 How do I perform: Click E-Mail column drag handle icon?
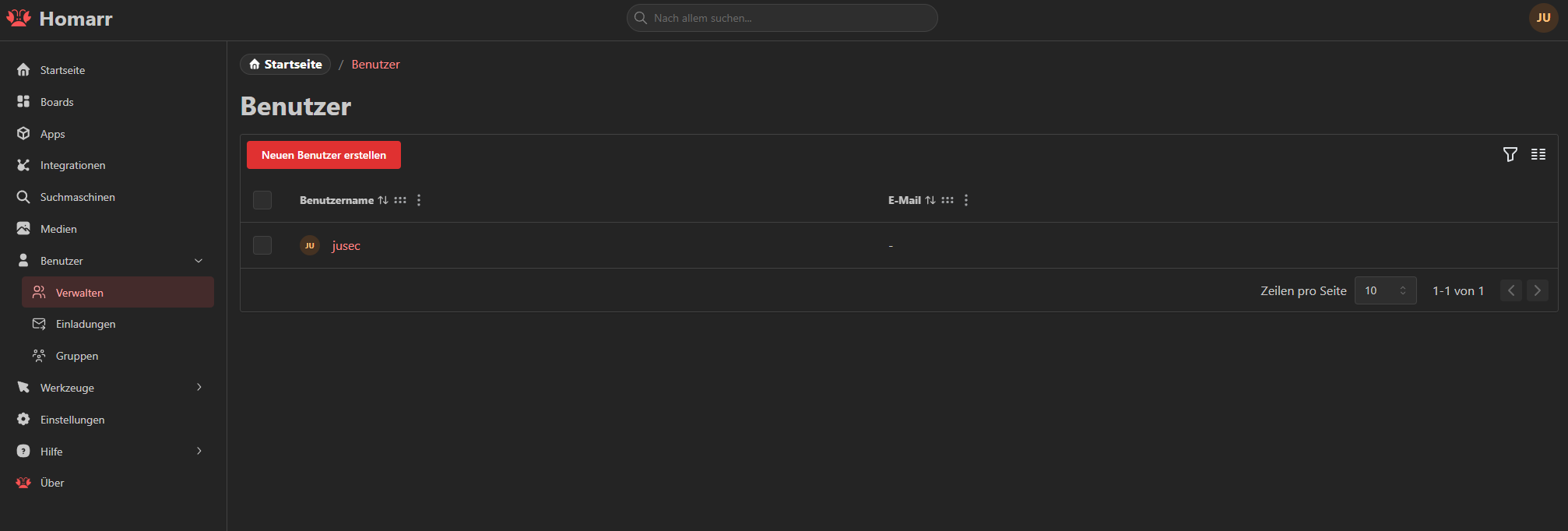tap(947, 200)
